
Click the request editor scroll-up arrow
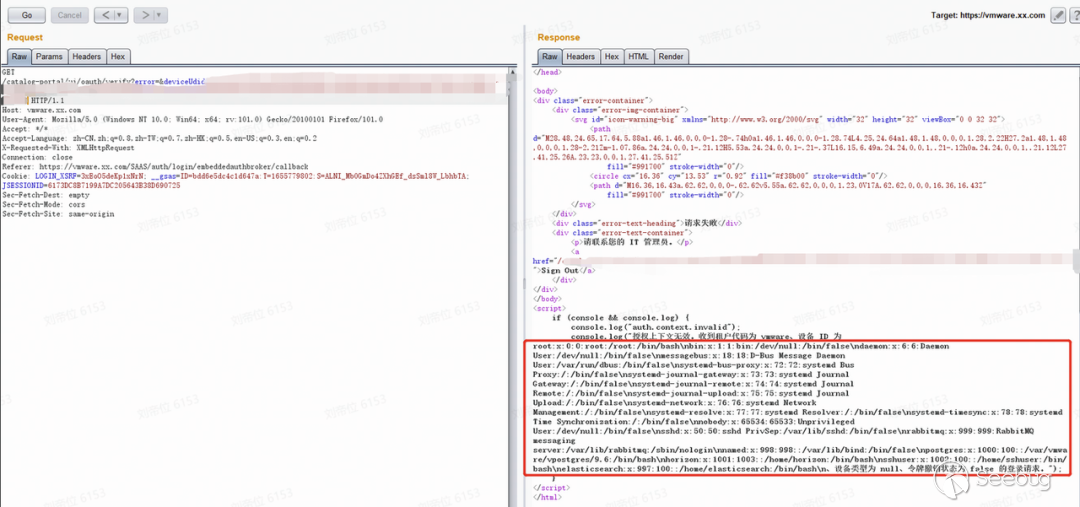click(512, 72)
